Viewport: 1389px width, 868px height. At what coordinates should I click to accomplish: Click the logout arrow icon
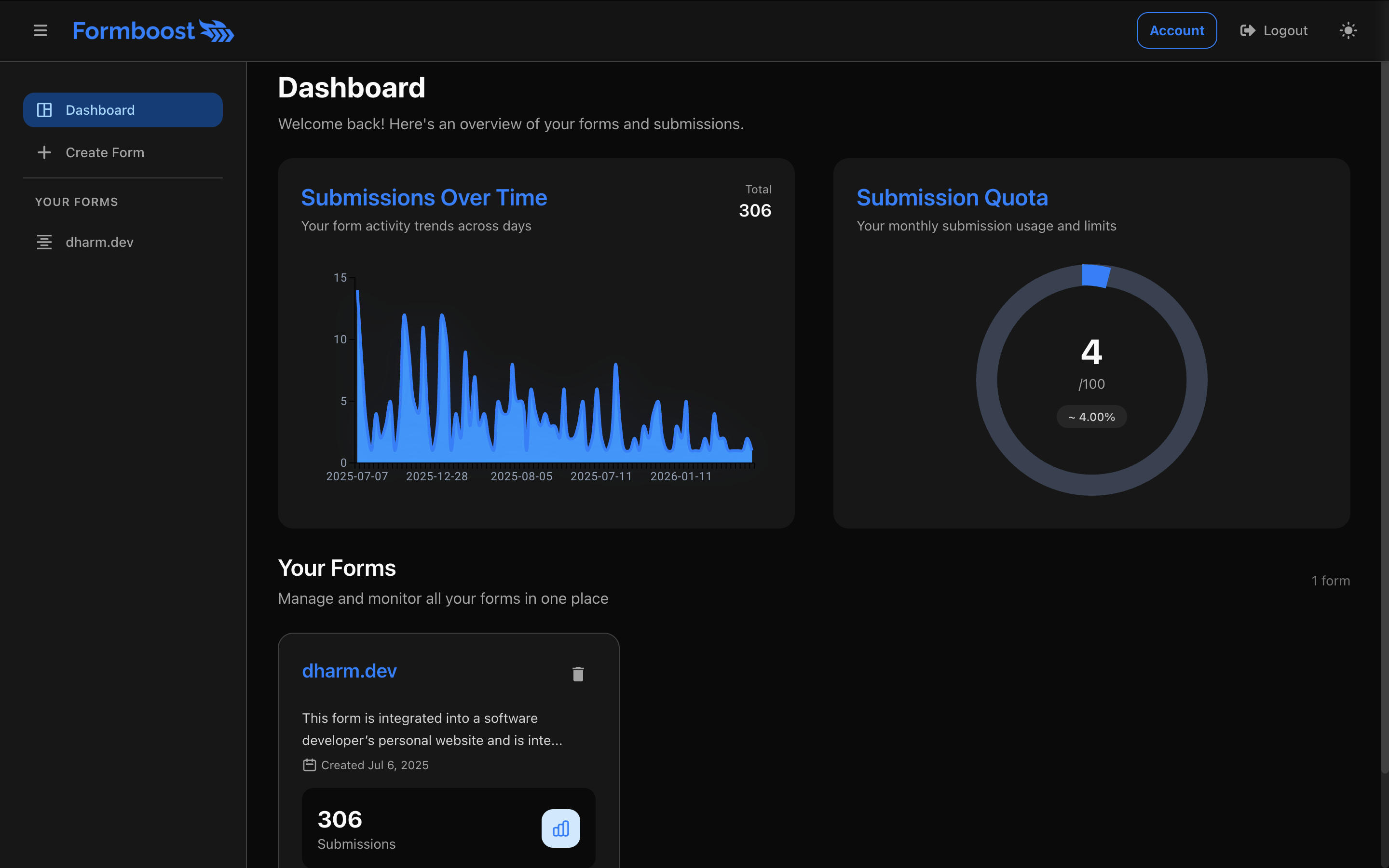pos(1247,30)
